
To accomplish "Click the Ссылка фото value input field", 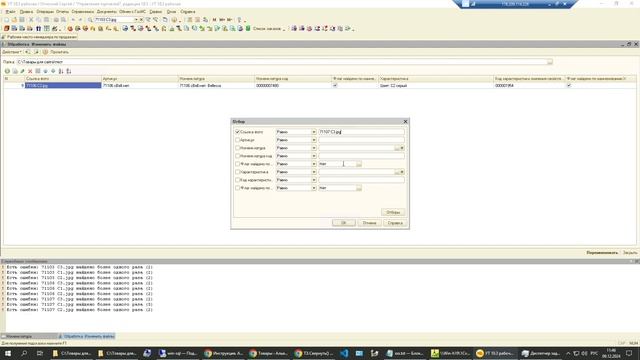I will tap(361, 132).
